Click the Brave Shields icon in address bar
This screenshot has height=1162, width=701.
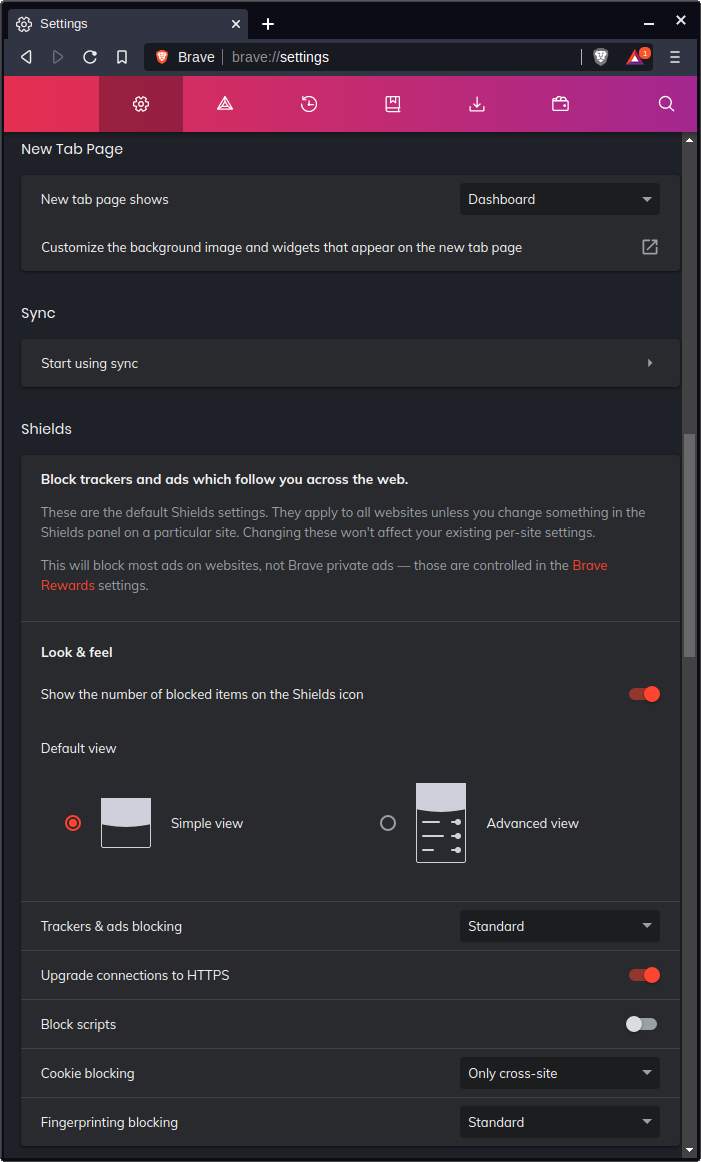[600, 57]
